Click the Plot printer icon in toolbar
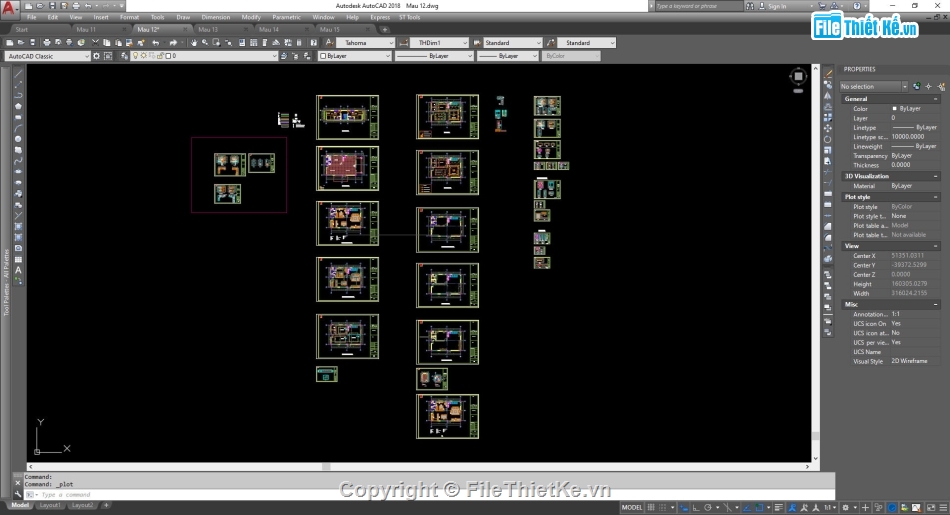Image resolution: width=950 pixels, height=515 pixels. [47, 42]
